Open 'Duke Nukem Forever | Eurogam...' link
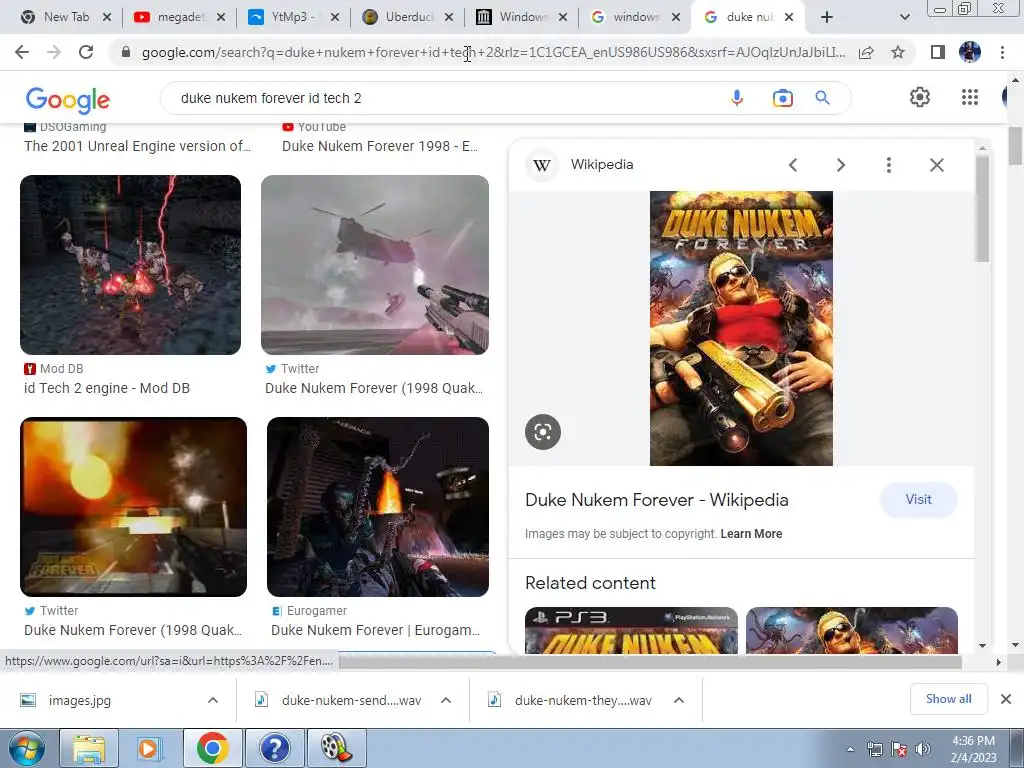This screenshot has width=1024, height=768. coord(376,630)
